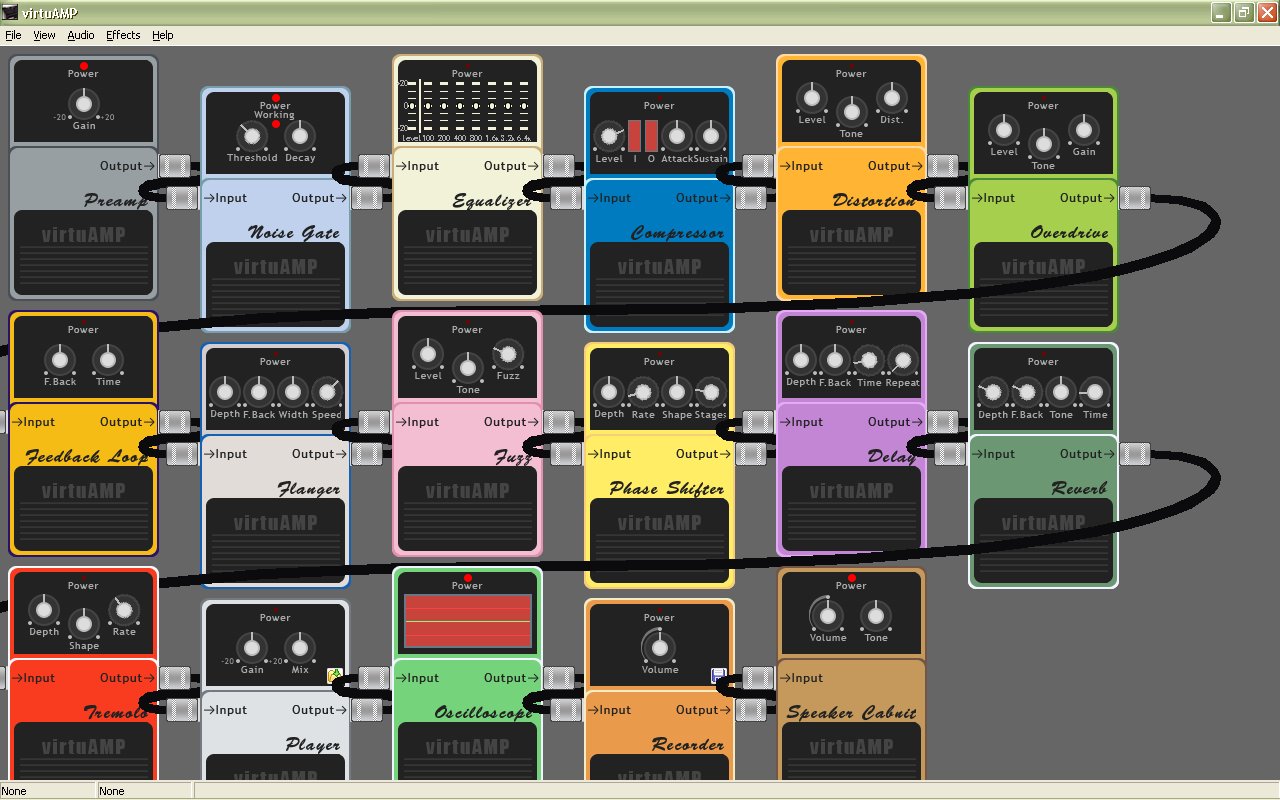1280x800 pixels.
Task: Click the Oscilloscope red waveform display
Action: [467, 621]
